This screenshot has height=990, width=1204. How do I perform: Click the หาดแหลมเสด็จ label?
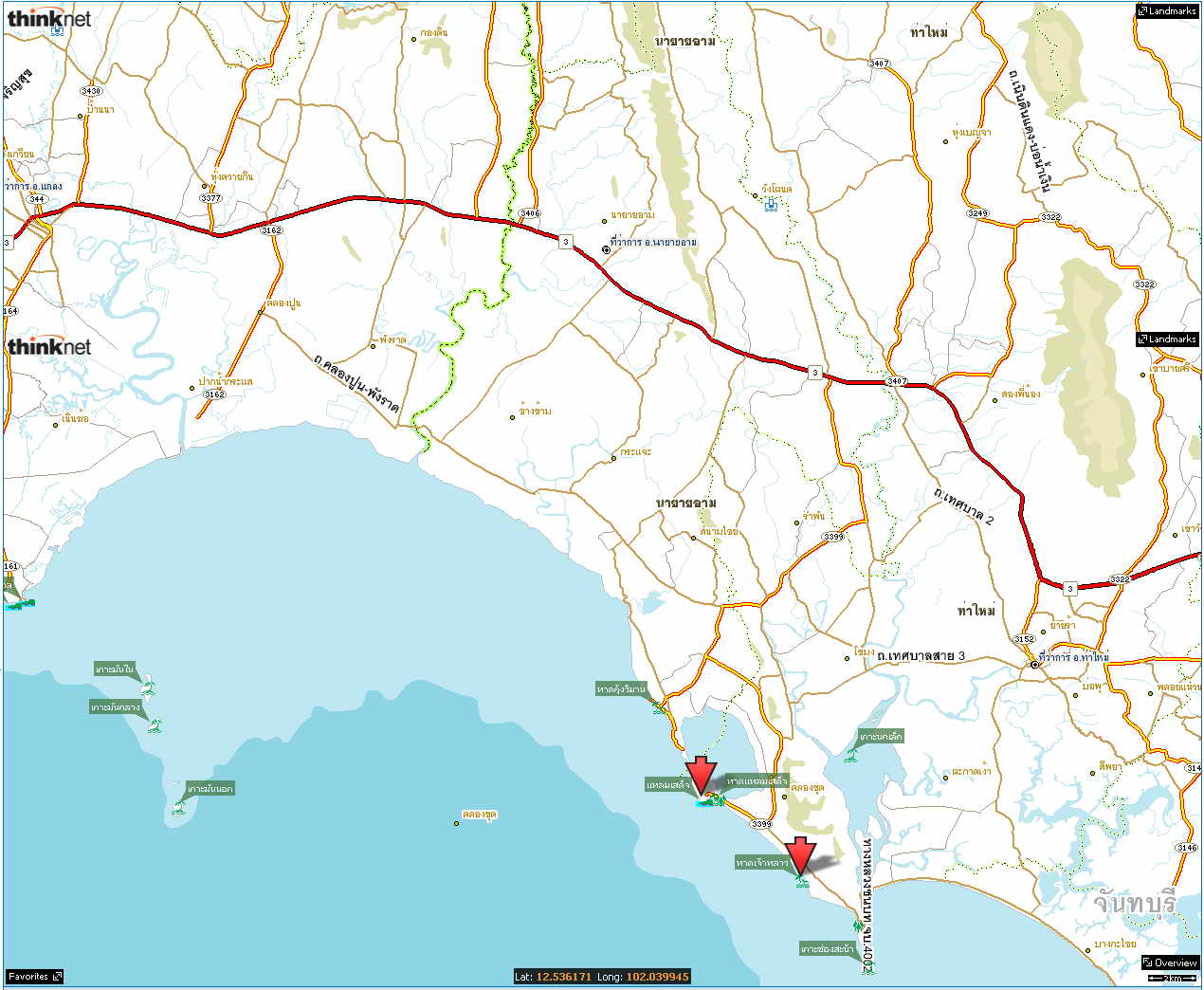(x=757, y=781)
